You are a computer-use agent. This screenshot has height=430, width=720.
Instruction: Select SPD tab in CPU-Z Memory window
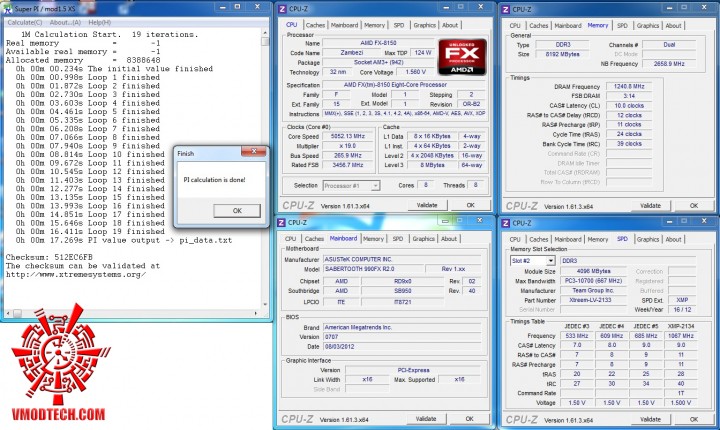coord(622,26)
